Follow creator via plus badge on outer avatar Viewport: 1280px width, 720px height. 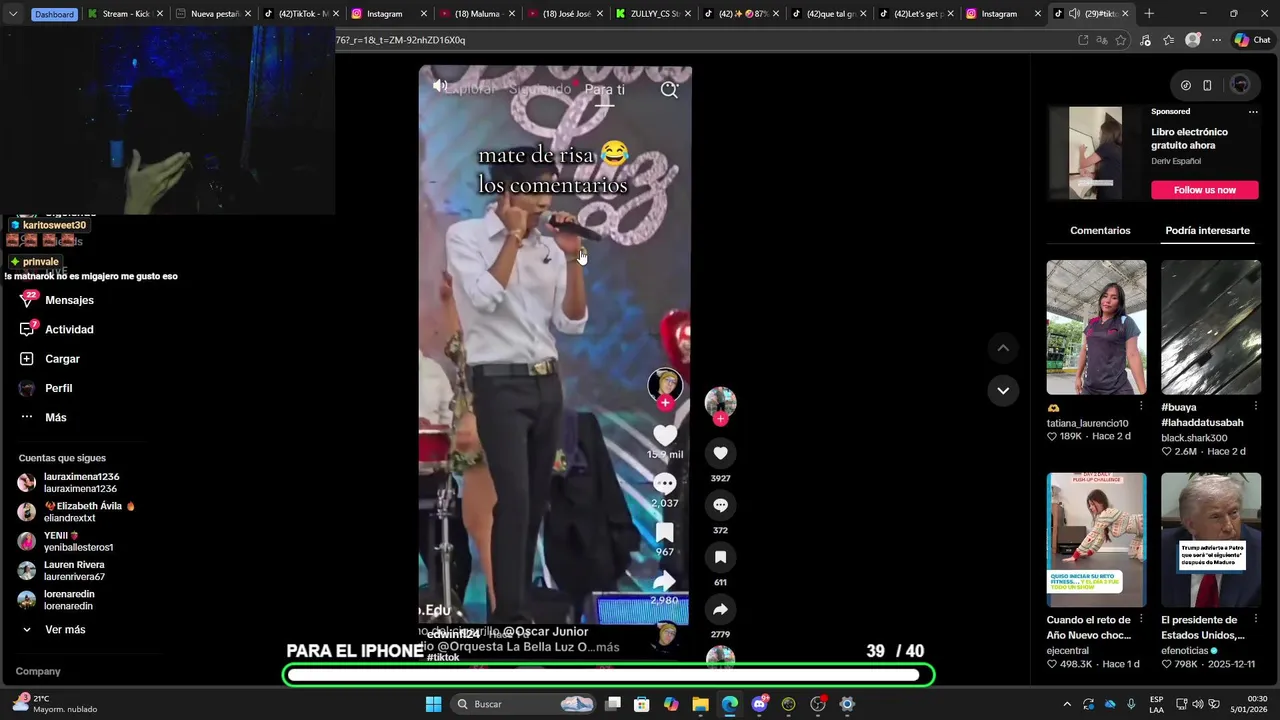tap(720, 419)
